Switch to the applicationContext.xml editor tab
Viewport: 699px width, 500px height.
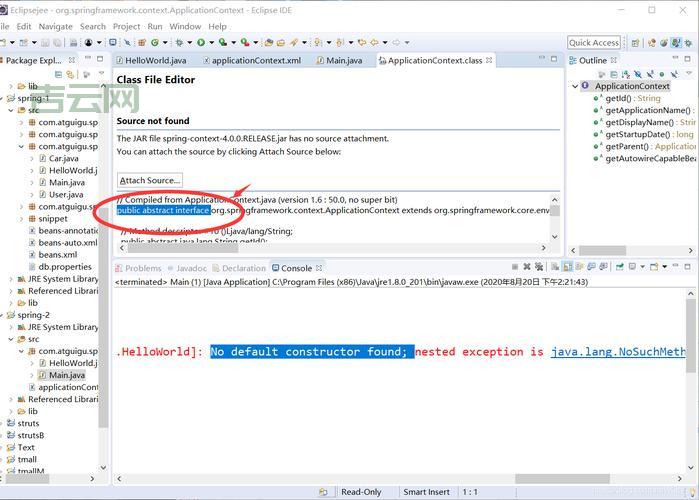tap(252, 60)
